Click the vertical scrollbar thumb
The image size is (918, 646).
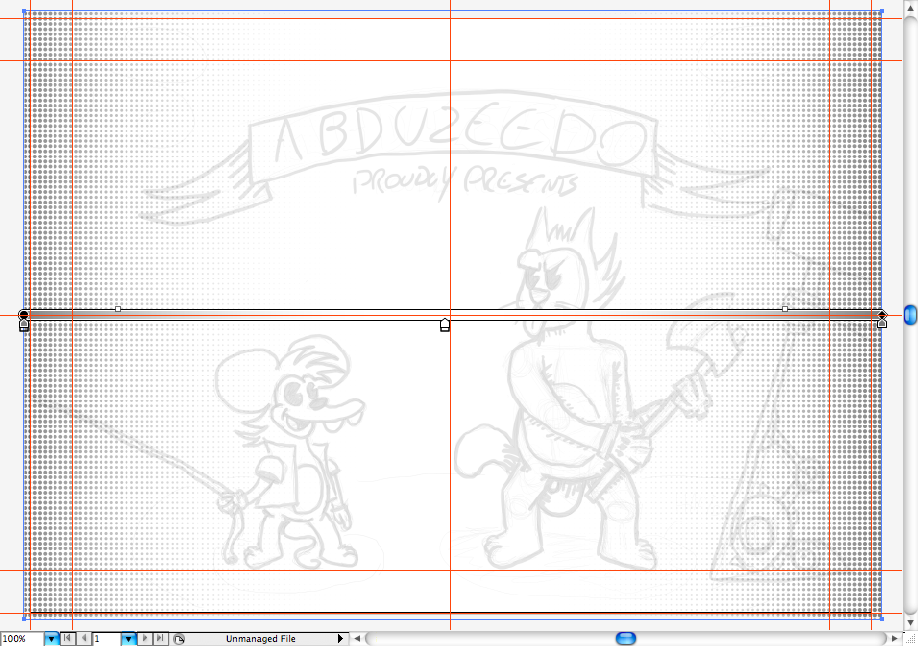pyautogui.click(x=910, y=315)
